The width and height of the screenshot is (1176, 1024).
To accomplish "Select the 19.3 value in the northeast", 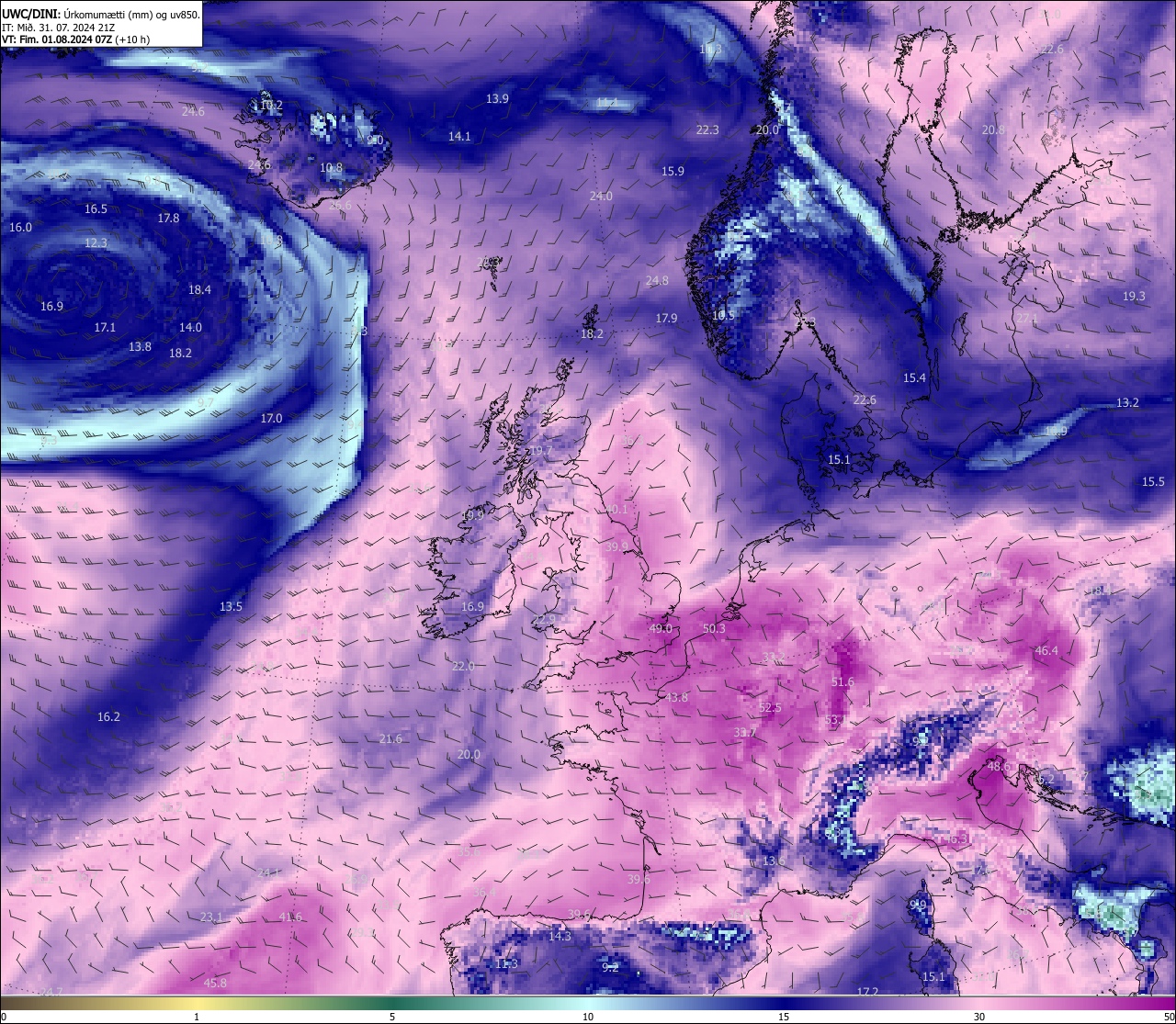I will (x=1134, y=297).
